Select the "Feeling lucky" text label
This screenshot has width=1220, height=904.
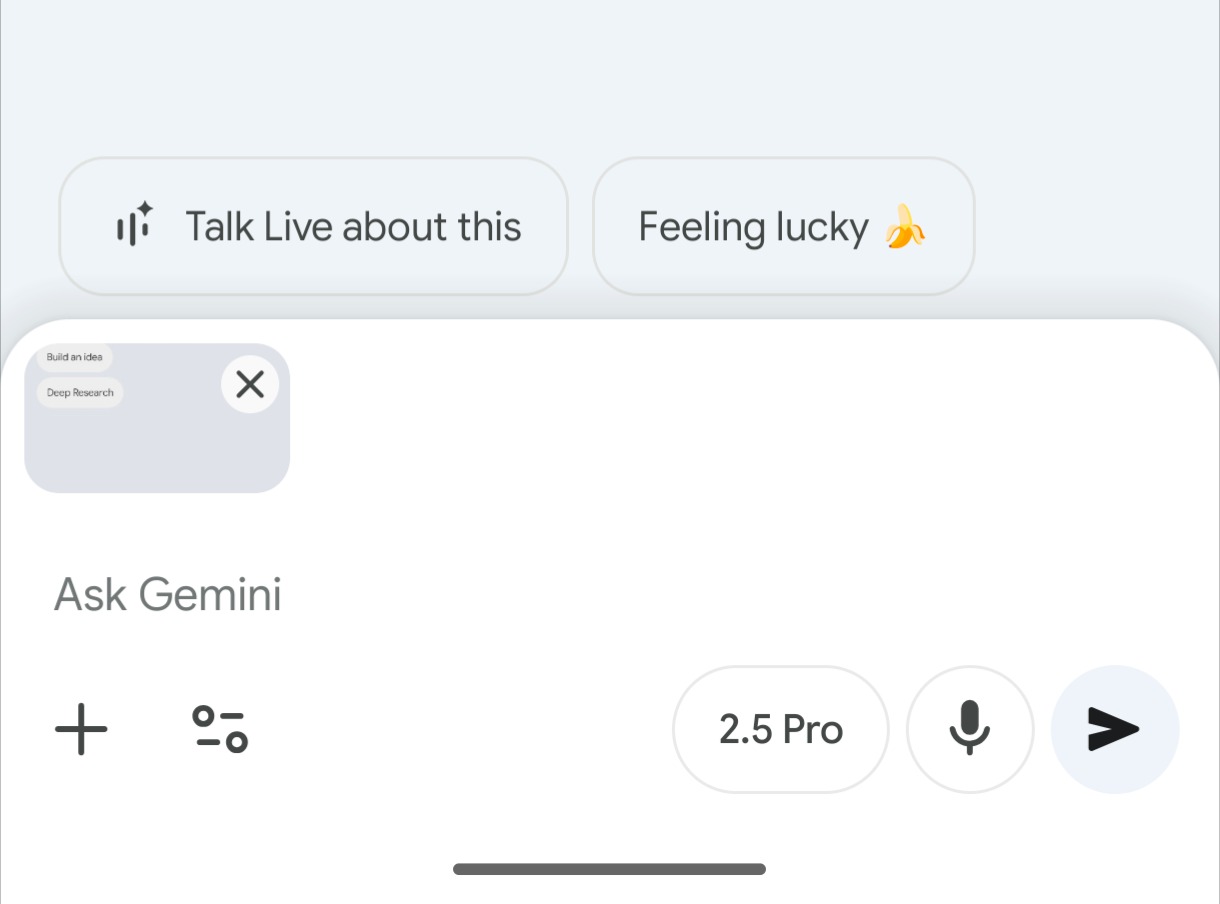[753, 227]
